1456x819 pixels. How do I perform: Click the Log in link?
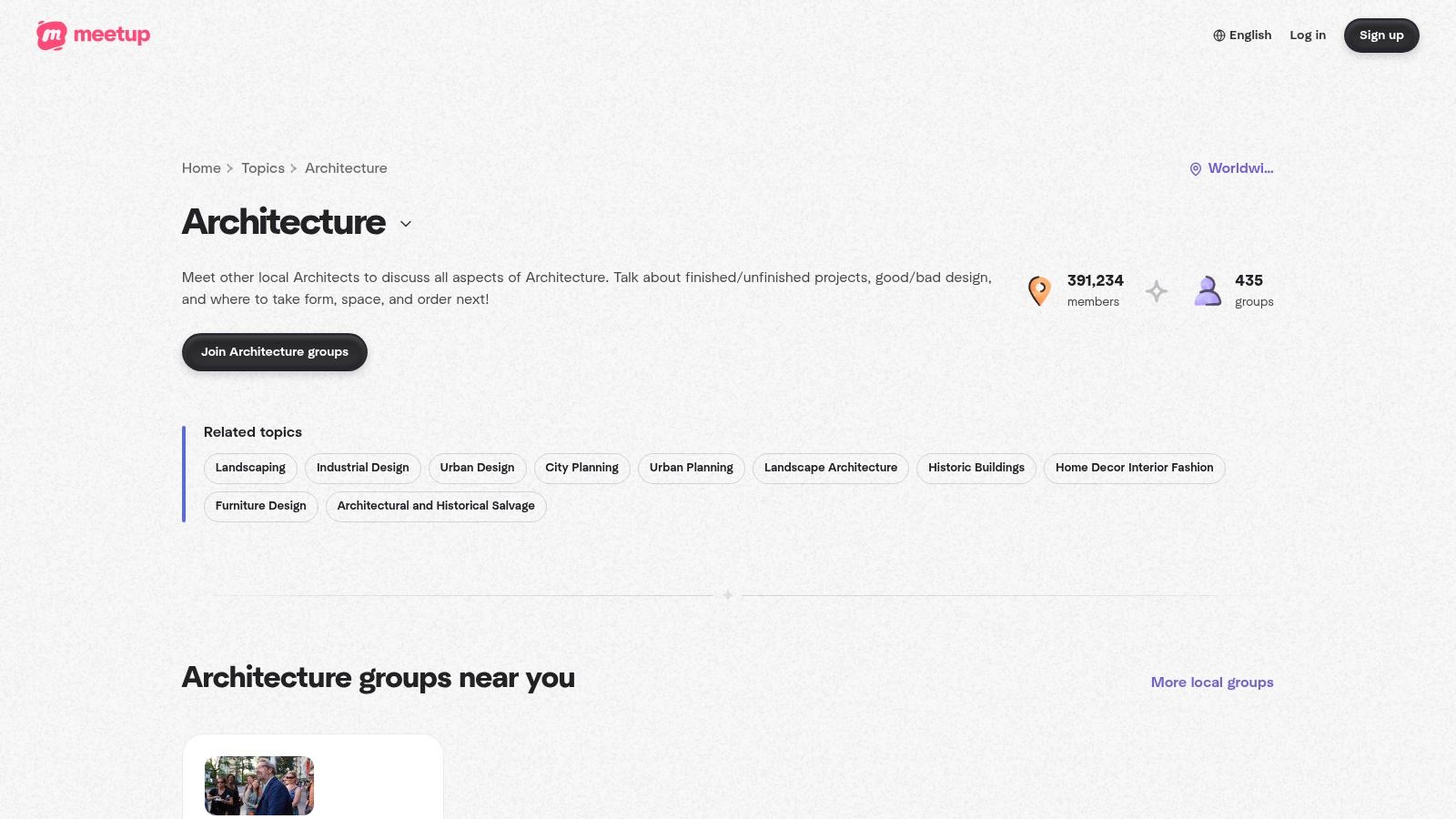point(1308,35)
